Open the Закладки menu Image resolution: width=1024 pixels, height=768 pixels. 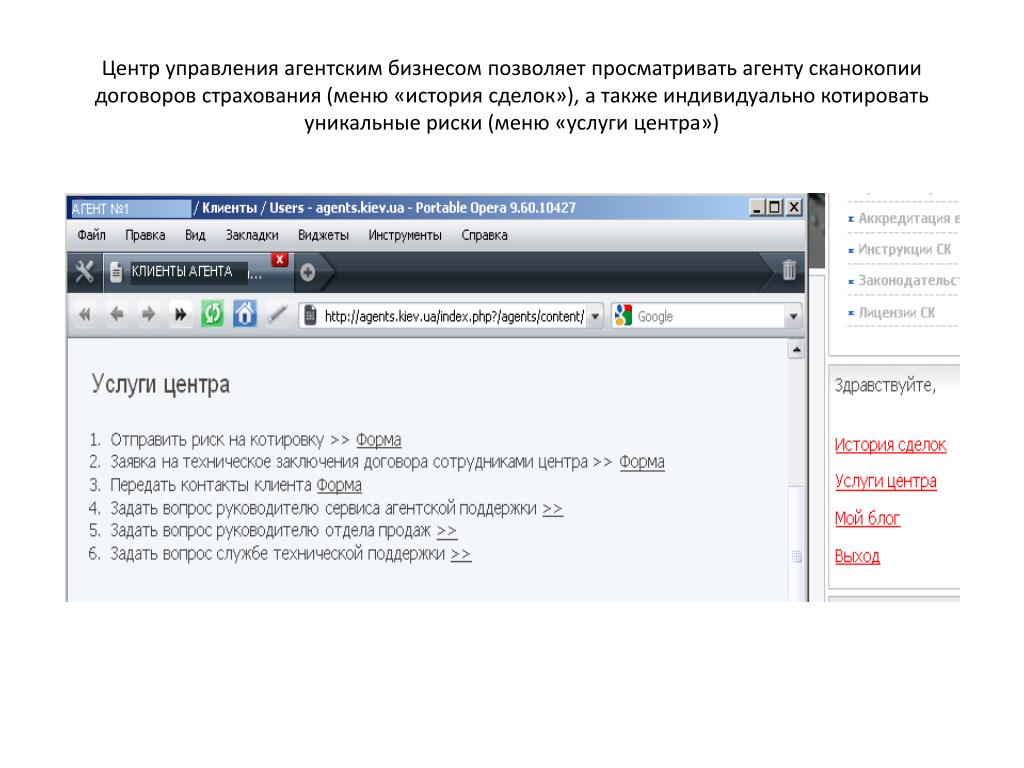[x=252, y=235]
